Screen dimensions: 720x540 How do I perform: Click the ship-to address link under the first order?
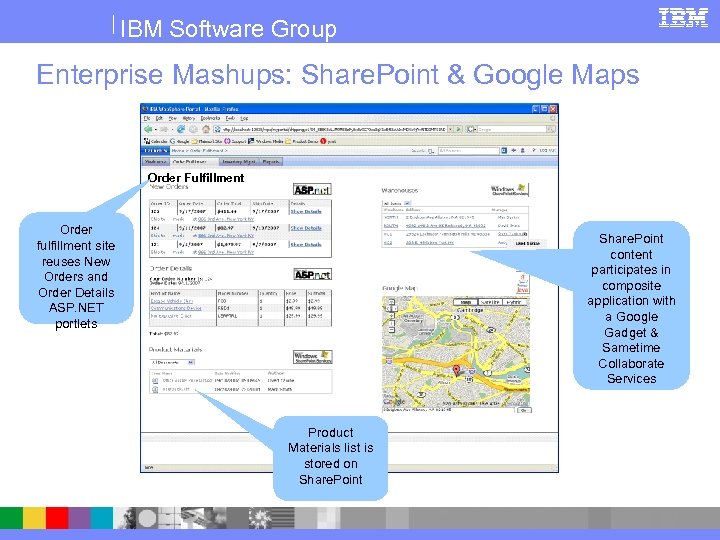coord(225,219)
